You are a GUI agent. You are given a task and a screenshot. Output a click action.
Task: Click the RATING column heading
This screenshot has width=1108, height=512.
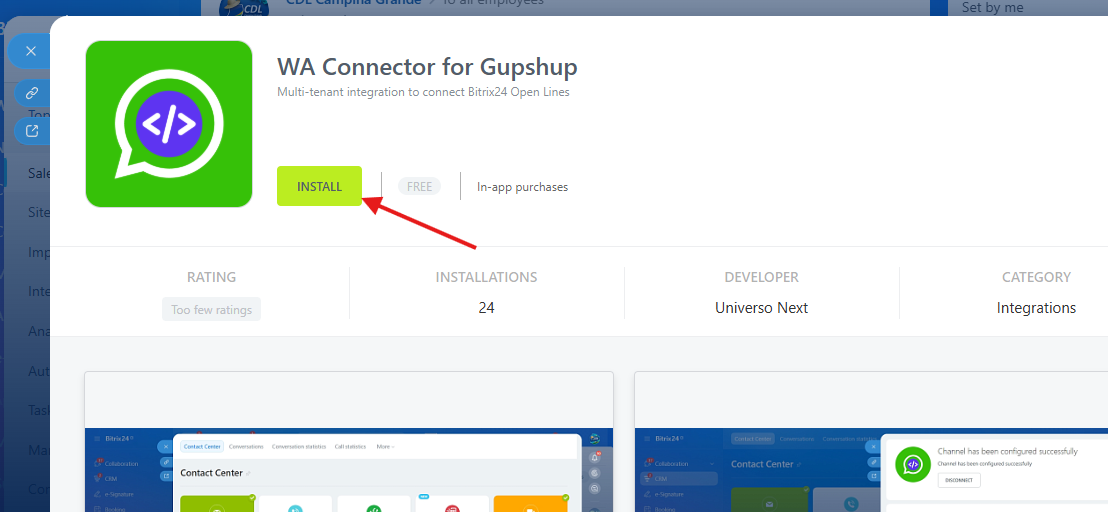[211, 278]
